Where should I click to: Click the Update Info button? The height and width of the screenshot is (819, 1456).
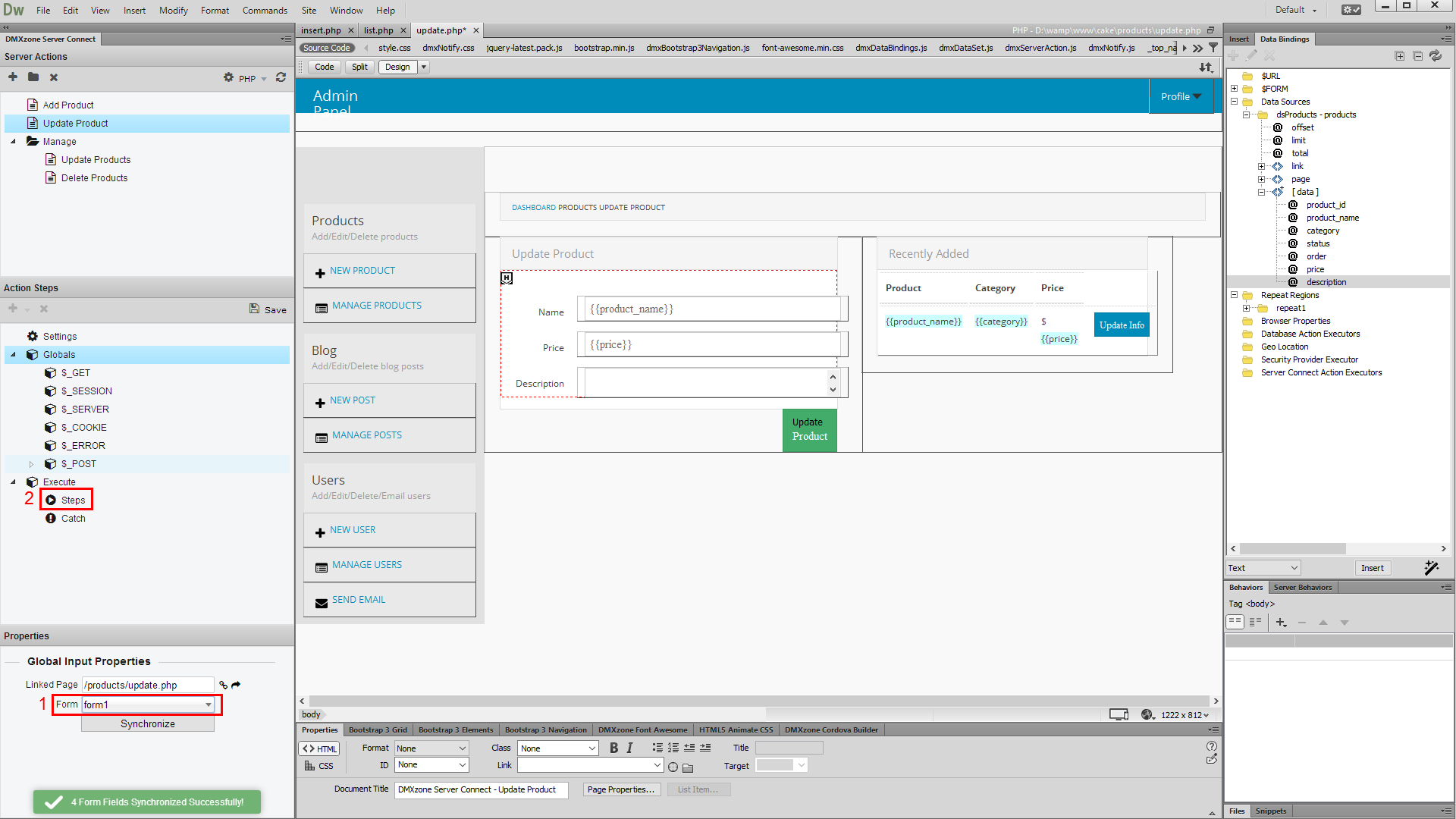pos(1122,325)
